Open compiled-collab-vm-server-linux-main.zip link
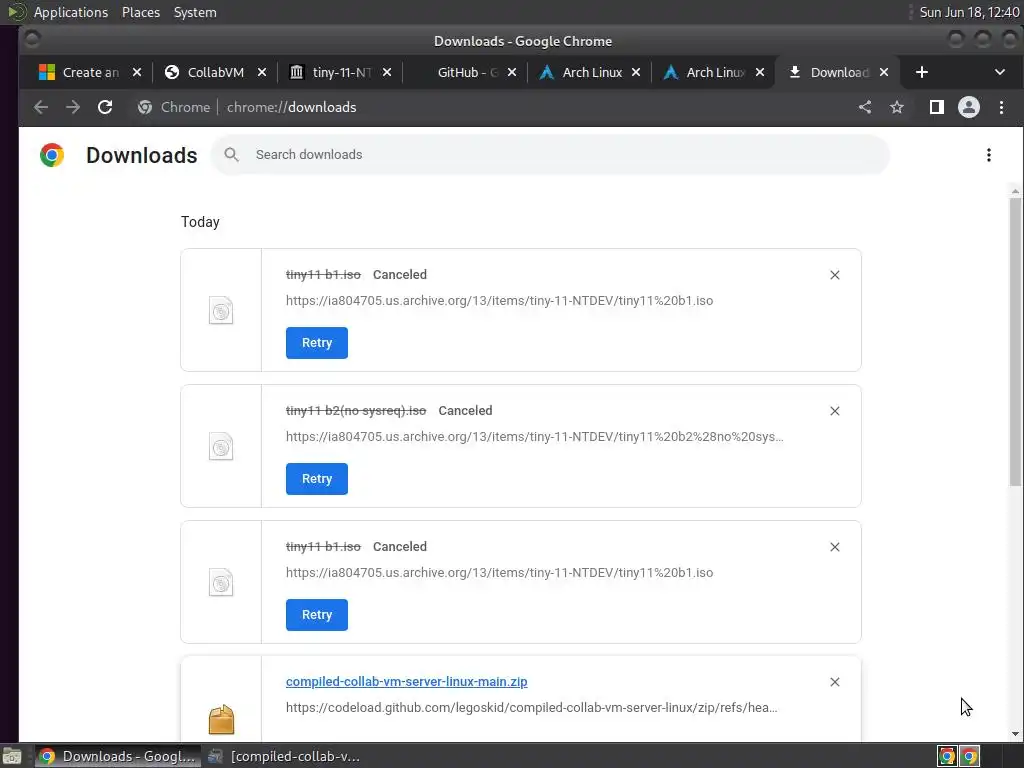Viewport: 1024px width, 768px height. (406, 682)
